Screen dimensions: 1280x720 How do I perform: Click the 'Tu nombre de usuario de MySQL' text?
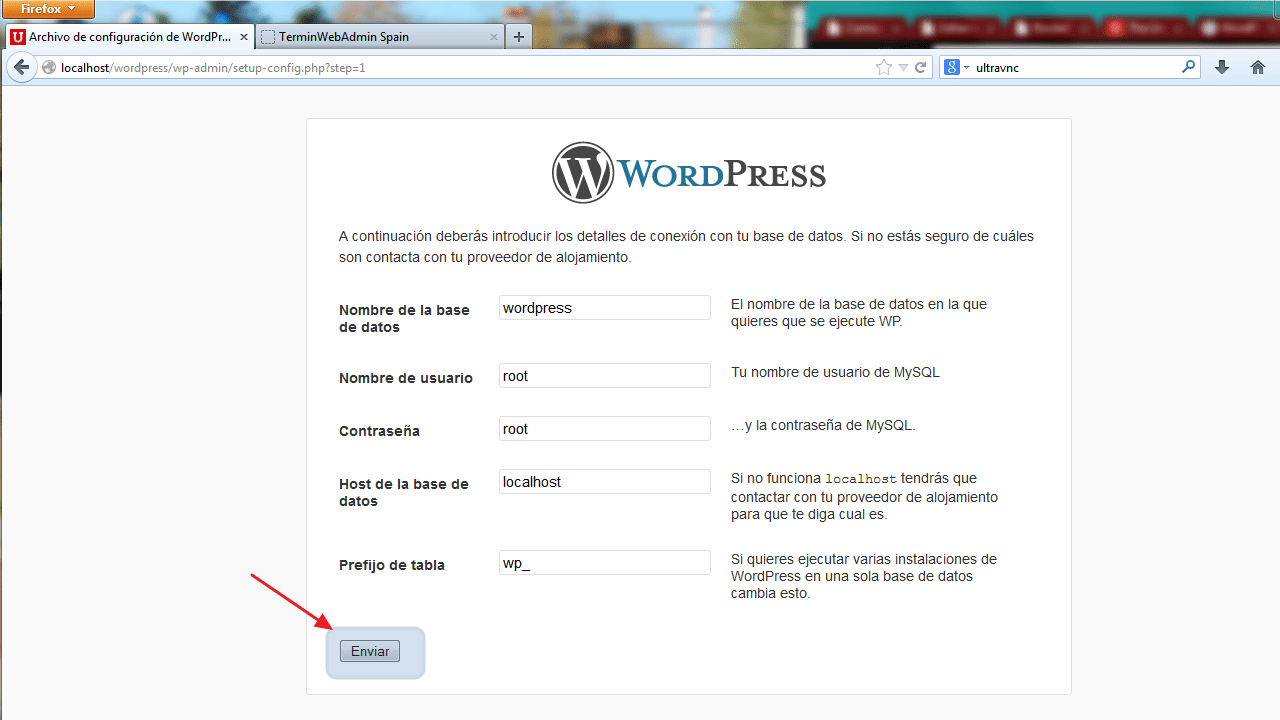coord(835,372)
